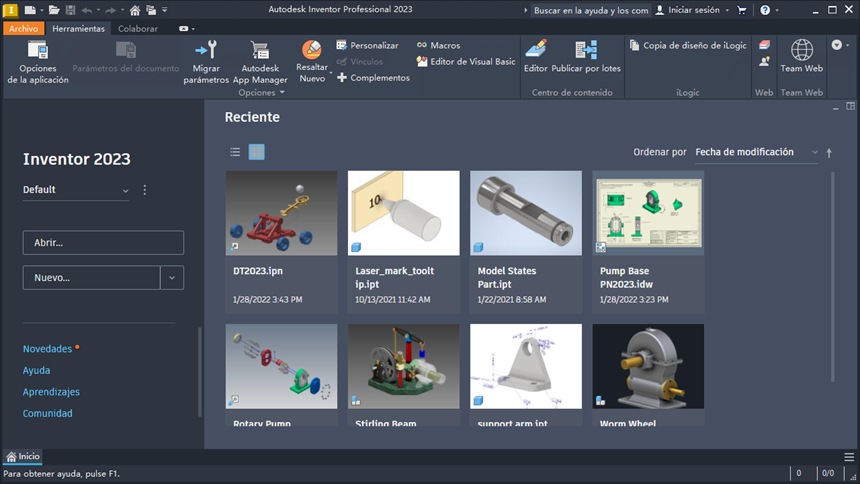The image size is (860, 484).
Task: Click the Abrir... button
Action: pyautogui.click(x=103, y=243)
